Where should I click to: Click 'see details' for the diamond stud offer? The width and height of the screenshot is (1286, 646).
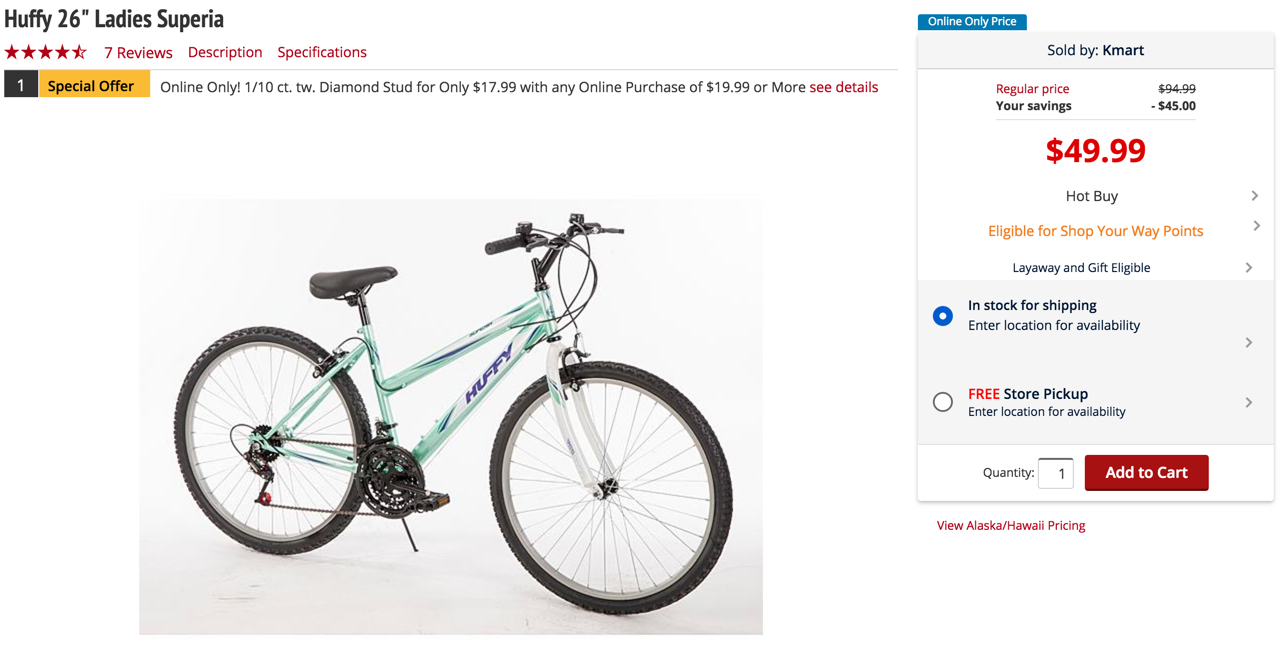click(x=843, y=87)
